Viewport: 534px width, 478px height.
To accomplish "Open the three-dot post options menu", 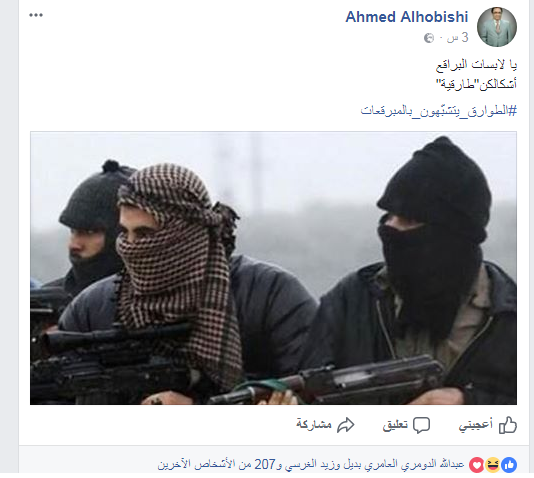I will pyautogui.click(x=36, y=15).
